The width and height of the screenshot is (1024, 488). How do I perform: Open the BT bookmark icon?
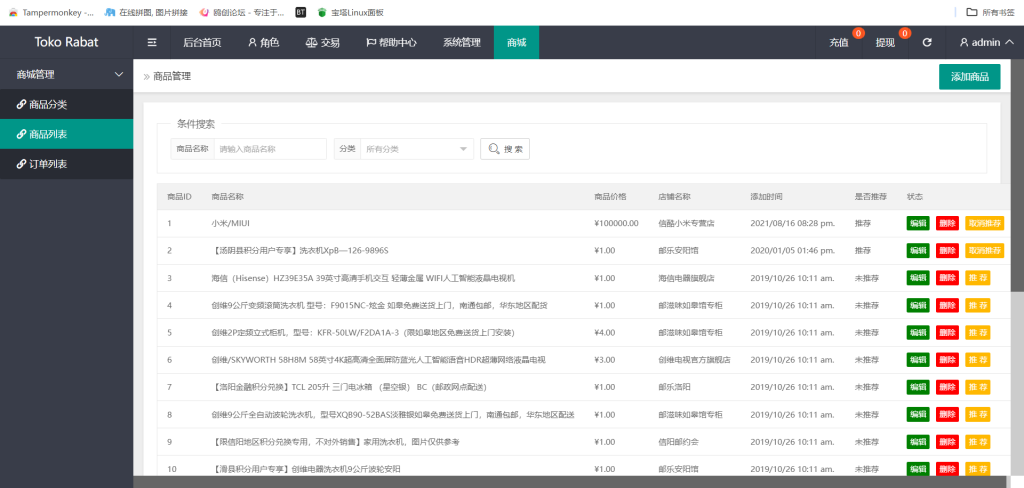coord(300,12)
